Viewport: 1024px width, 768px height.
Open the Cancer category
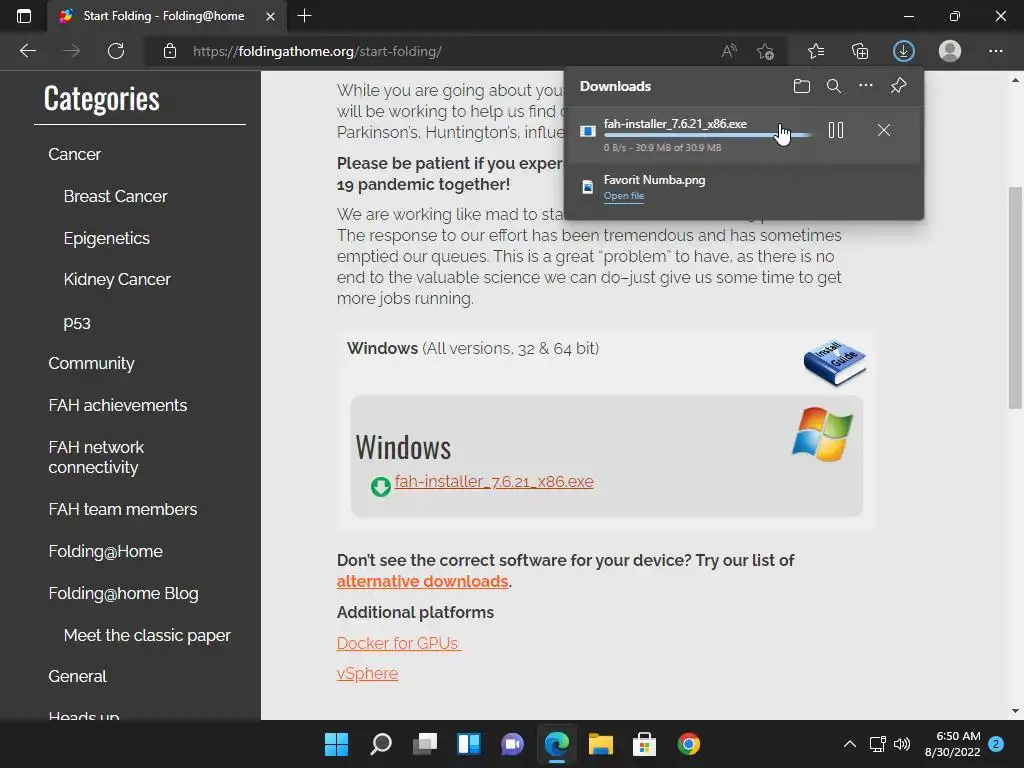coord(74,154)
